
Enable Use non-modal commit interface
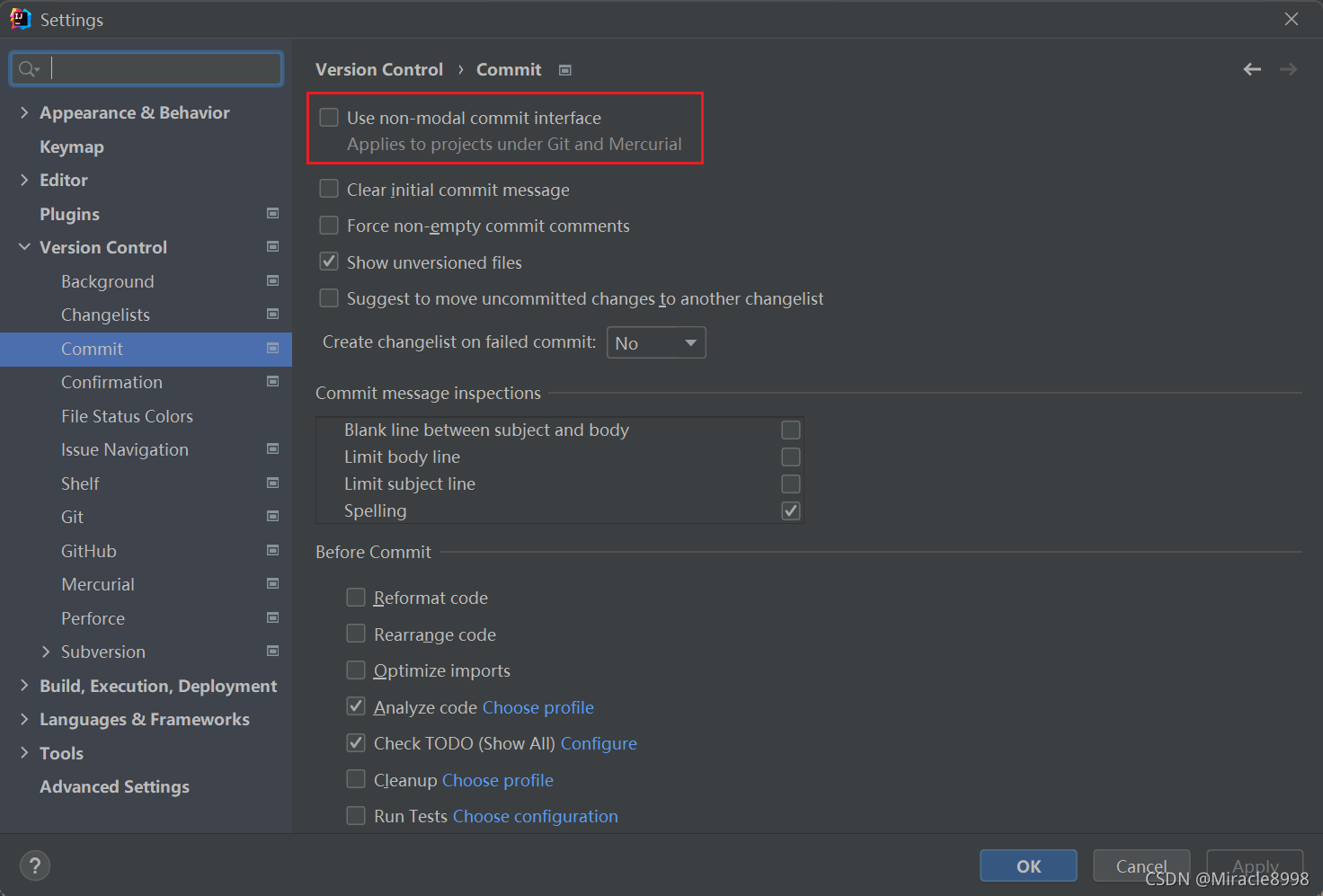pyautogui.click(x=329, y=117)
